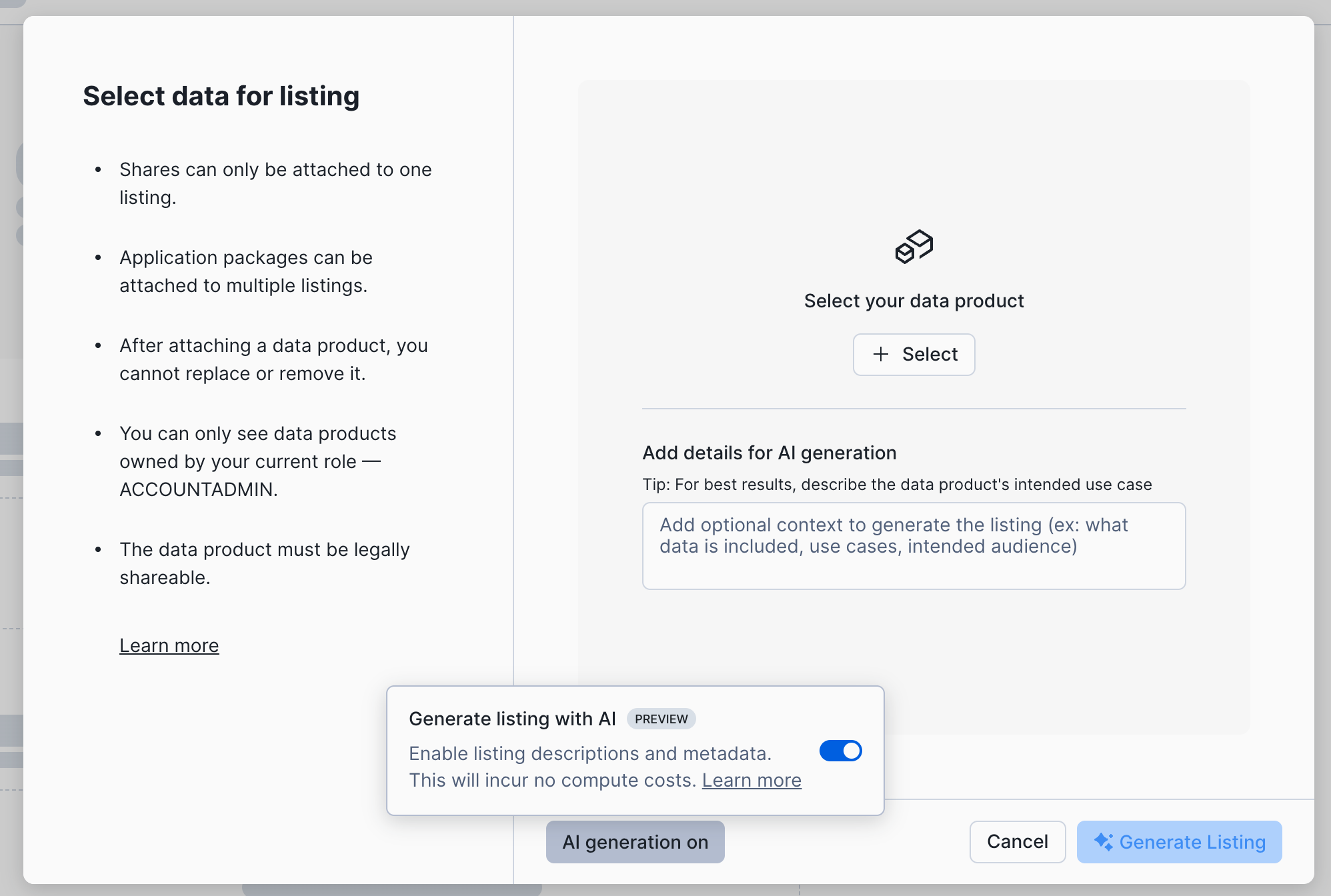Click the Select data product button
This screenshot has width=1331, height=896.
[914, 355]
